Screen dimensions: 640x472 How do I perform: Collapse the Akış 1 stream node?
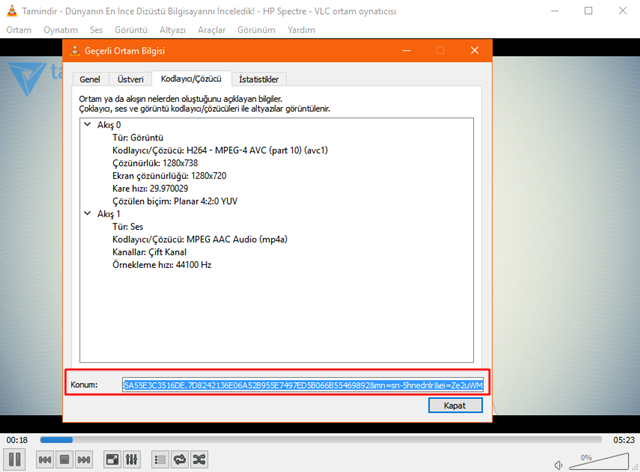click(87, 214)
